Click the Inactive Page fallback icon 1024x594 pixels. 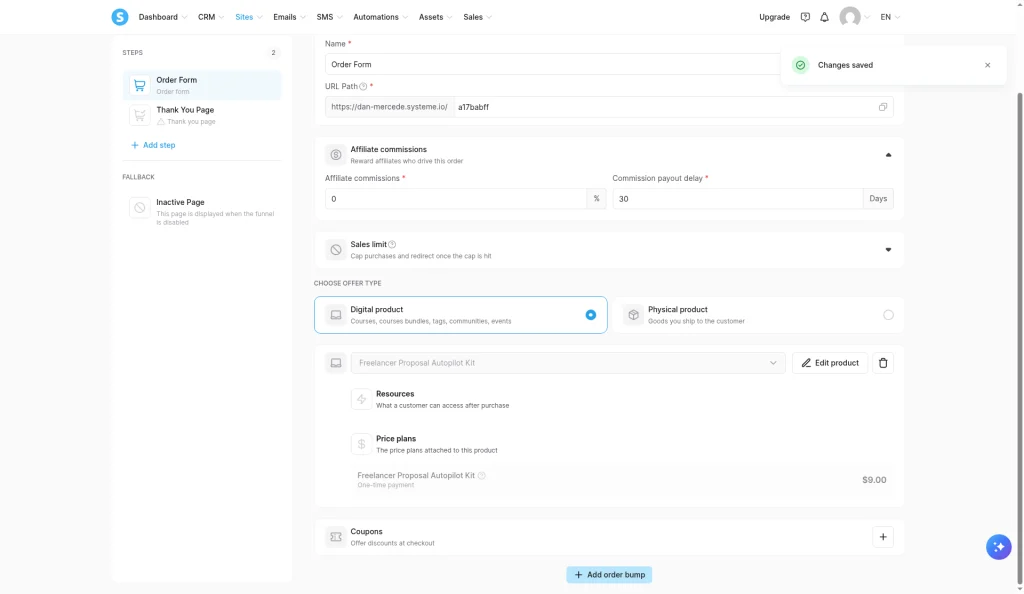(x=139, y=208)
